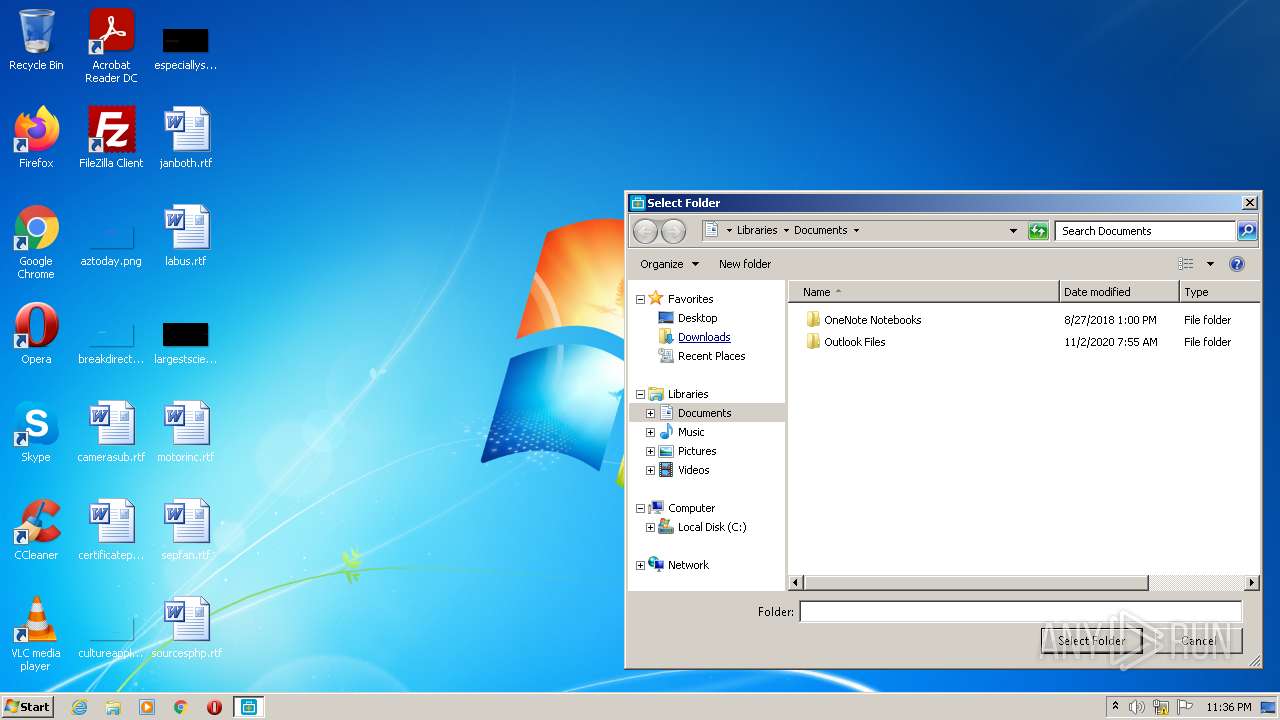The width and height of the screenshot is (1280, 720).
Task: Click the taskbar clock showing 11:36 PM
Action: [x=1229, y=707]
